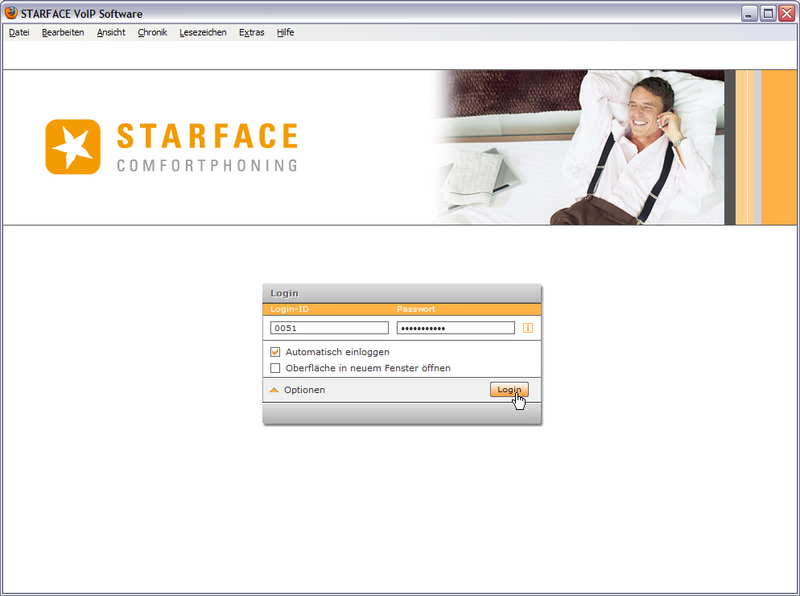Click the Login button
The image size is (800, 596).
(x=509, y=389)
